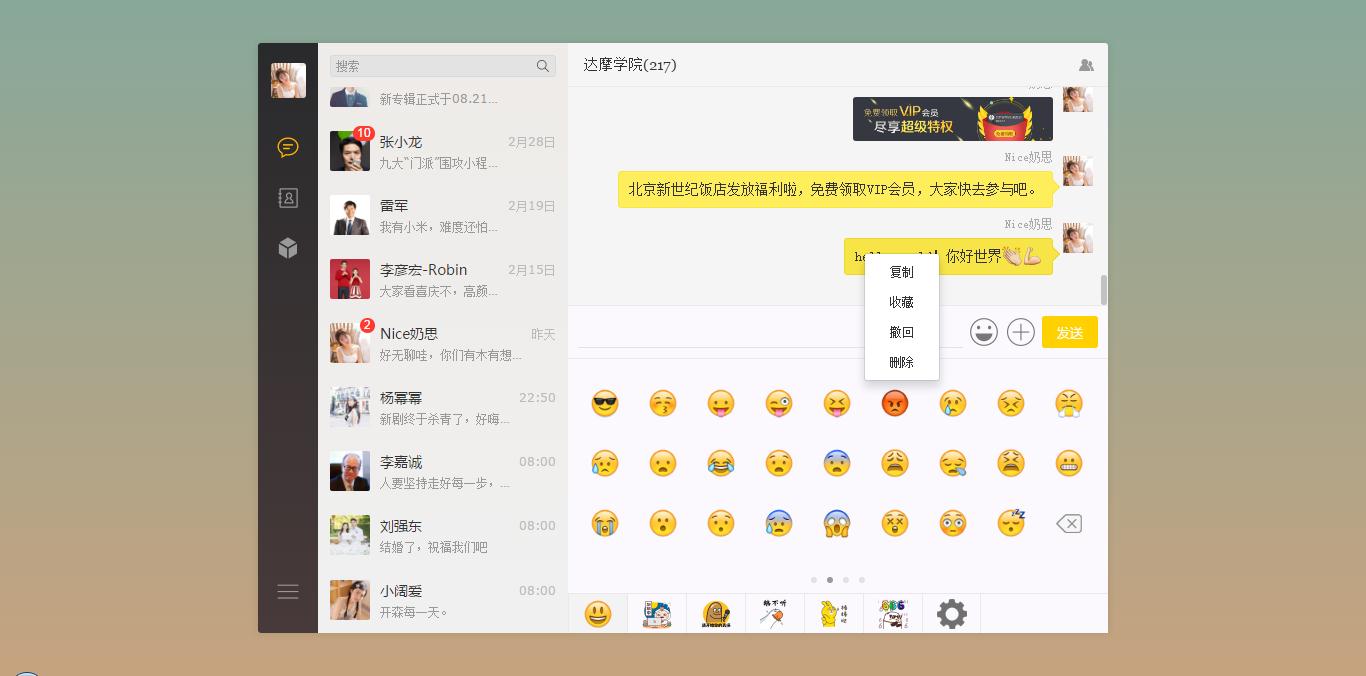Insert the flushed face emoji
1366x676 pixels.
(953, 523)
